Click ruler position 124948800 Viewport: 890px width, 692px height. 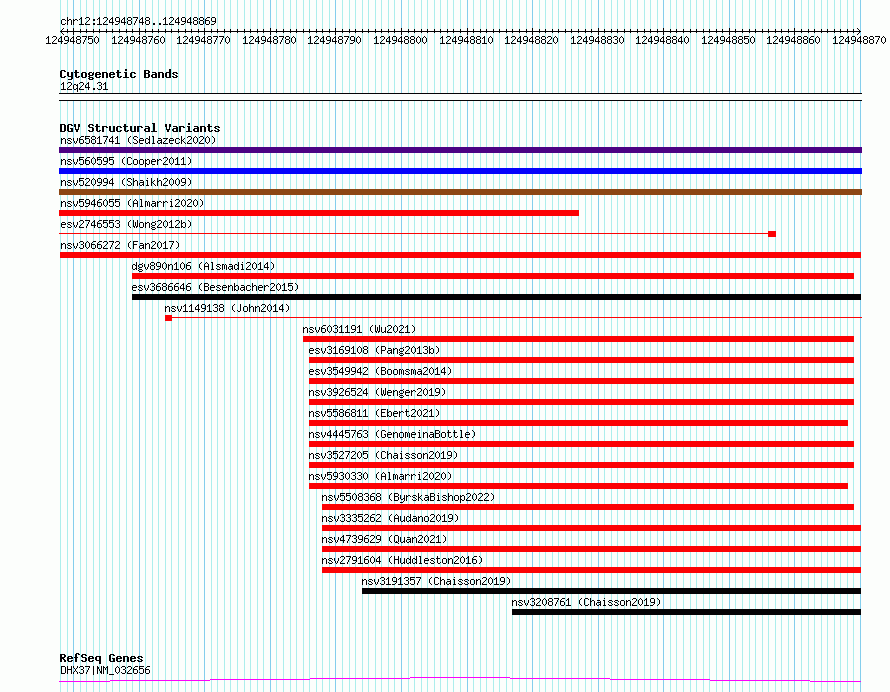(x=400, y=40)
